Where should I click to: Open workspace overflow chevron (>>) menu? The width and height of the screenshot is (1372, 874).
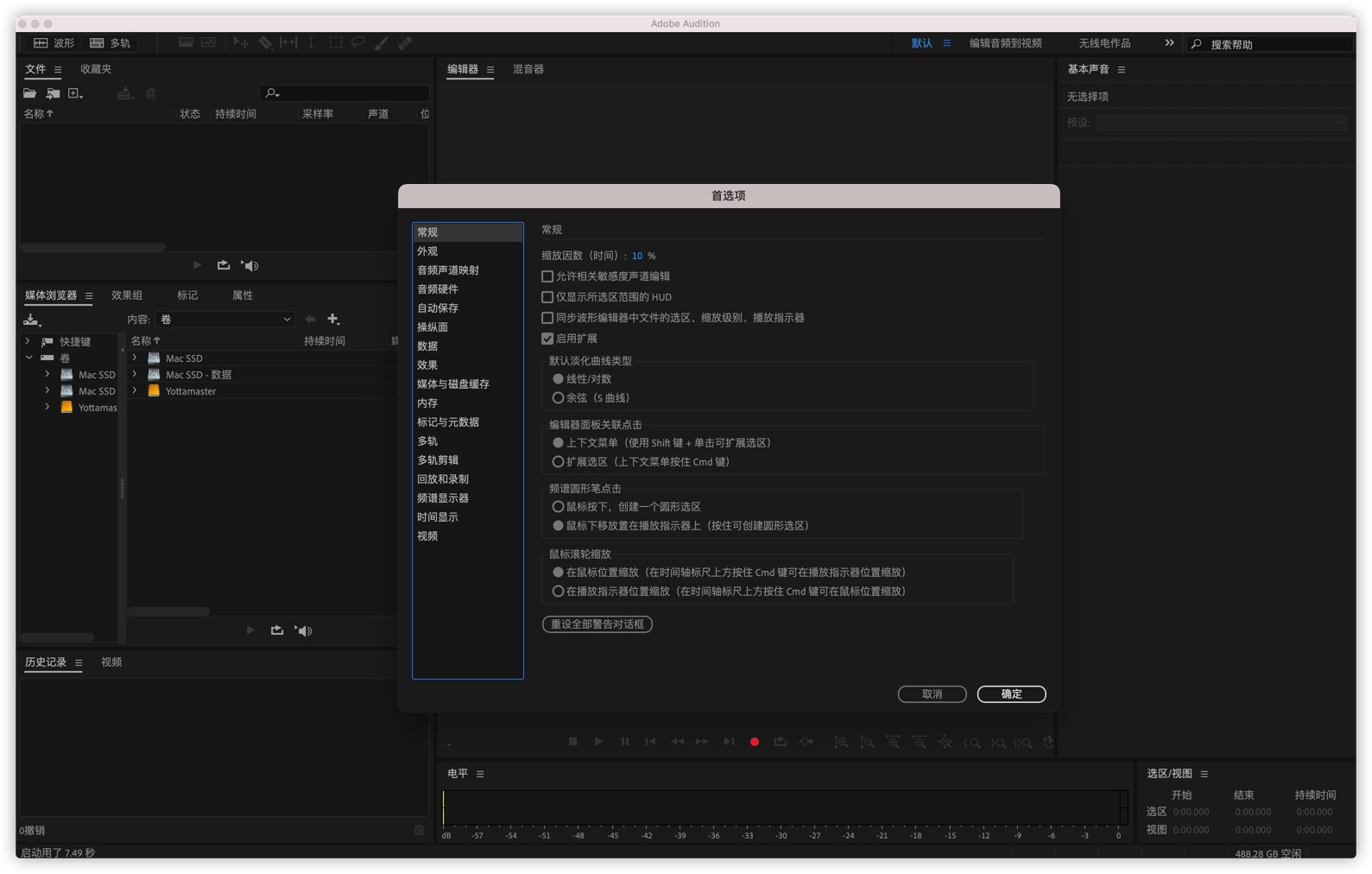pos(1169,42)
